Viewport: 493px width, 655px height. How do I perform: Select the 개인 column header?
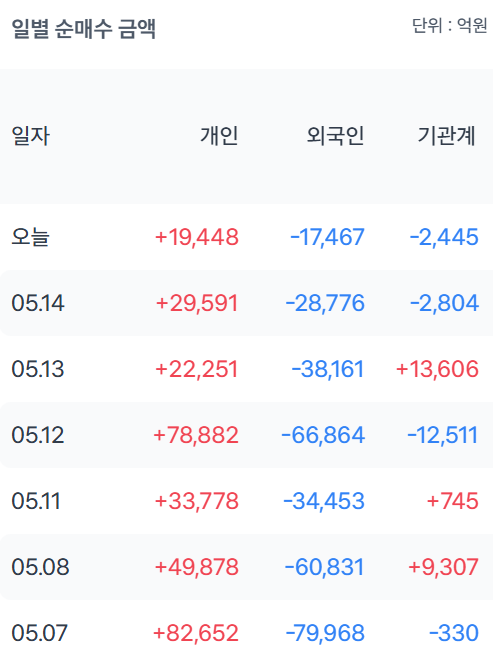pos(219,136)
